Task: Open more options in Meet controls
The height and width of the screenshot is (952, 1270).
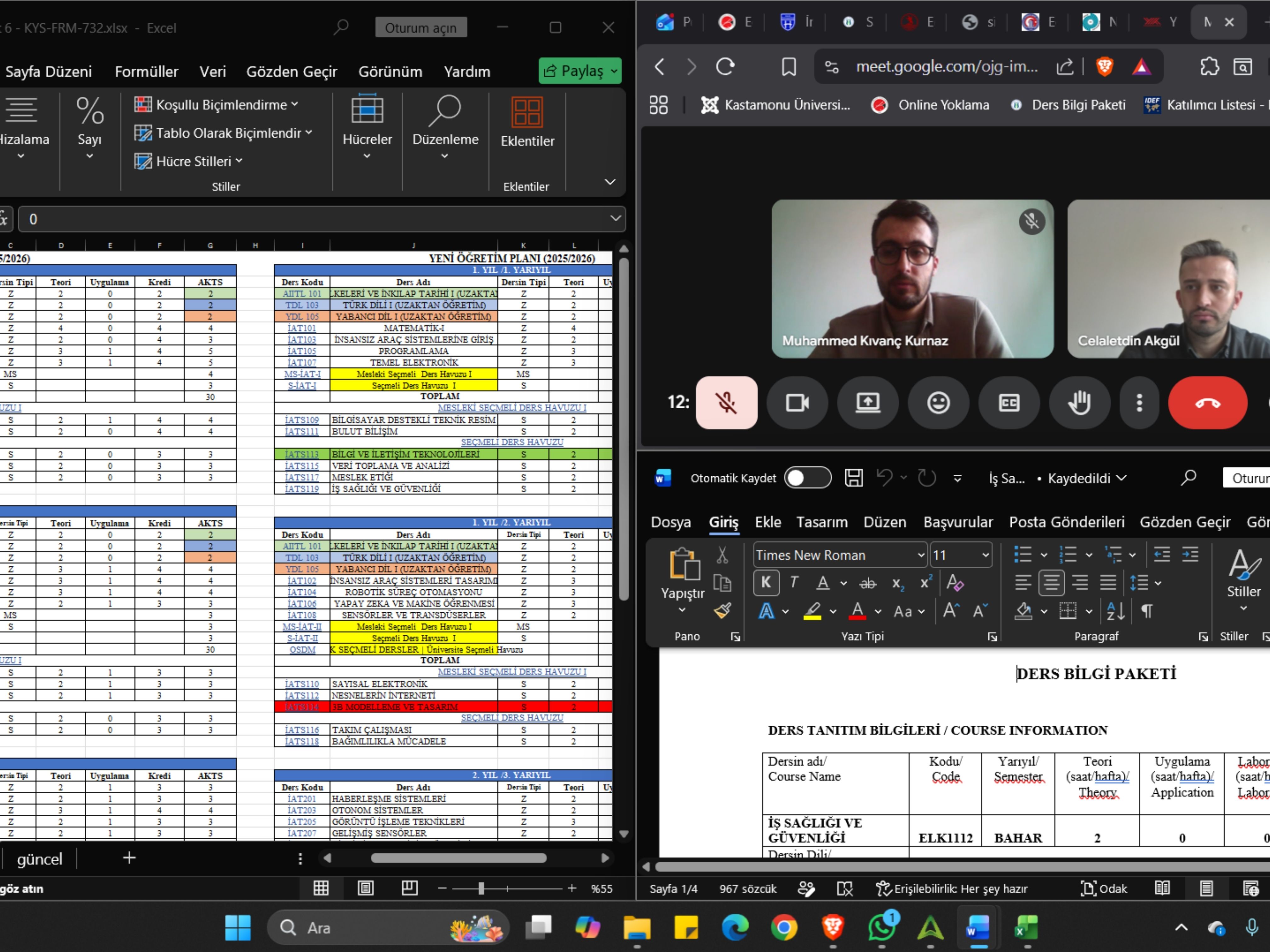Action: 1139,402
